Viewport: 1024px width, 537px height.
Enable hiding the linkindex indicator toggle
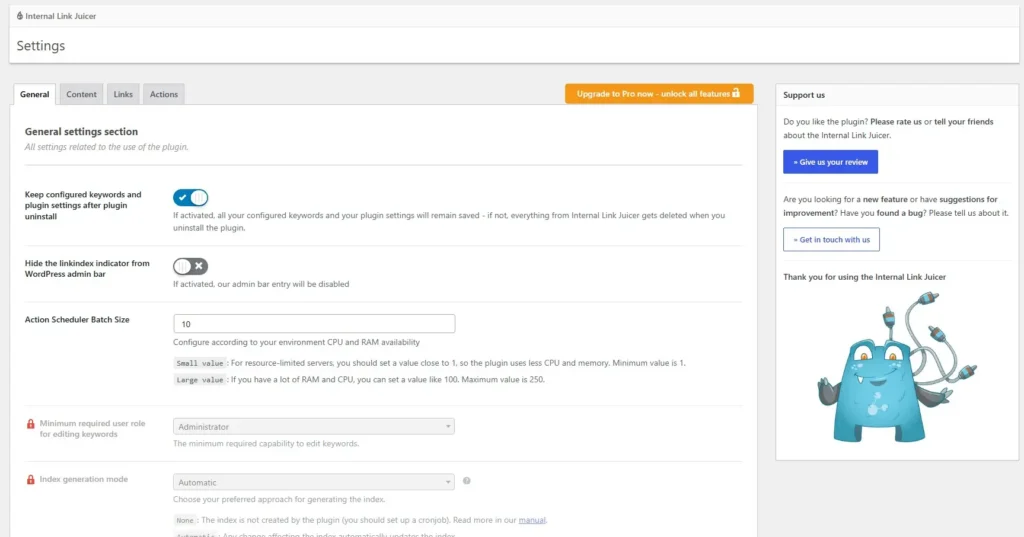[190, 266]
